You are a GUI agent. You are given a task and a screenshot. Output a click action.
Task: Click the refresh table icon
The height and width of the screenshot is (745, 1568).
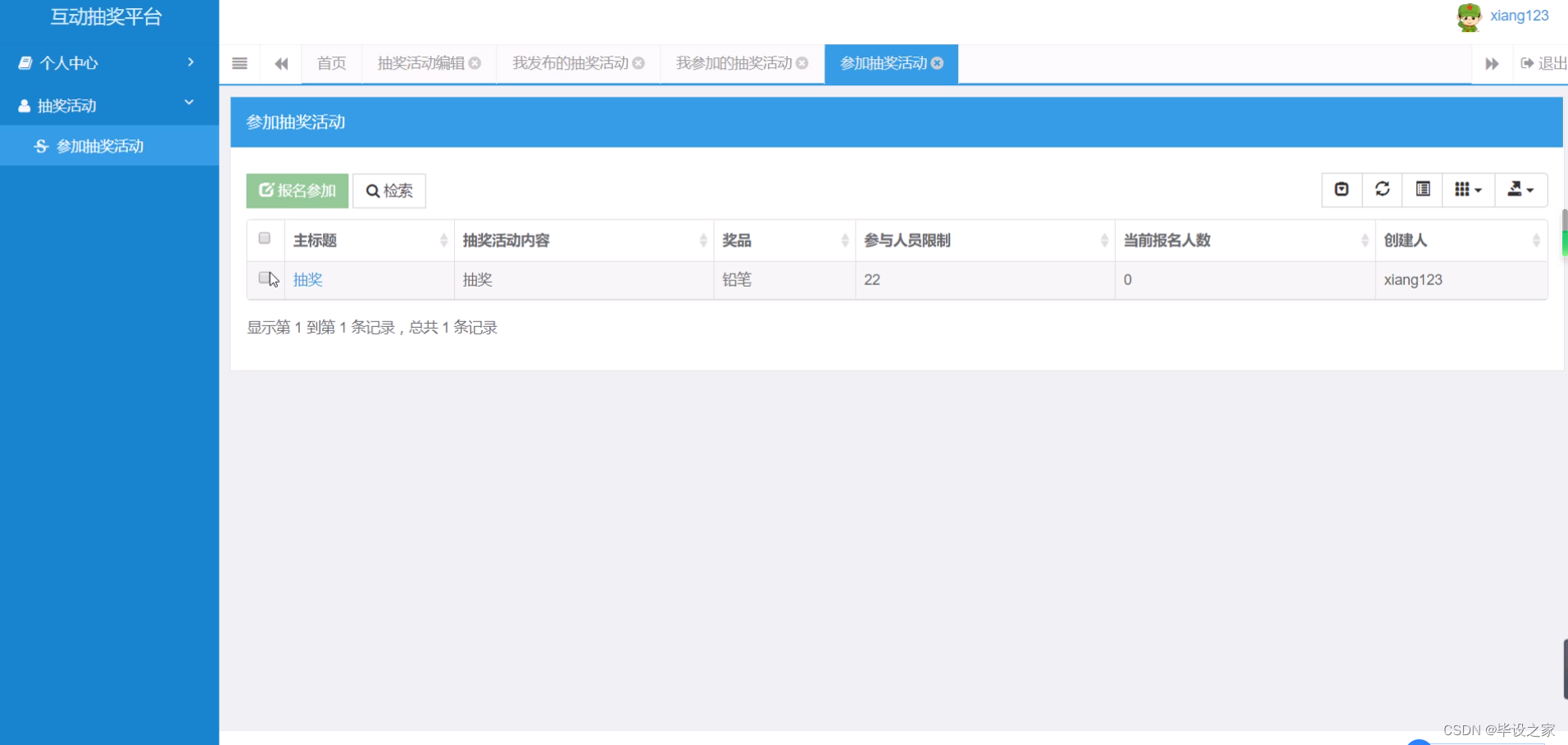point(1383,189)
